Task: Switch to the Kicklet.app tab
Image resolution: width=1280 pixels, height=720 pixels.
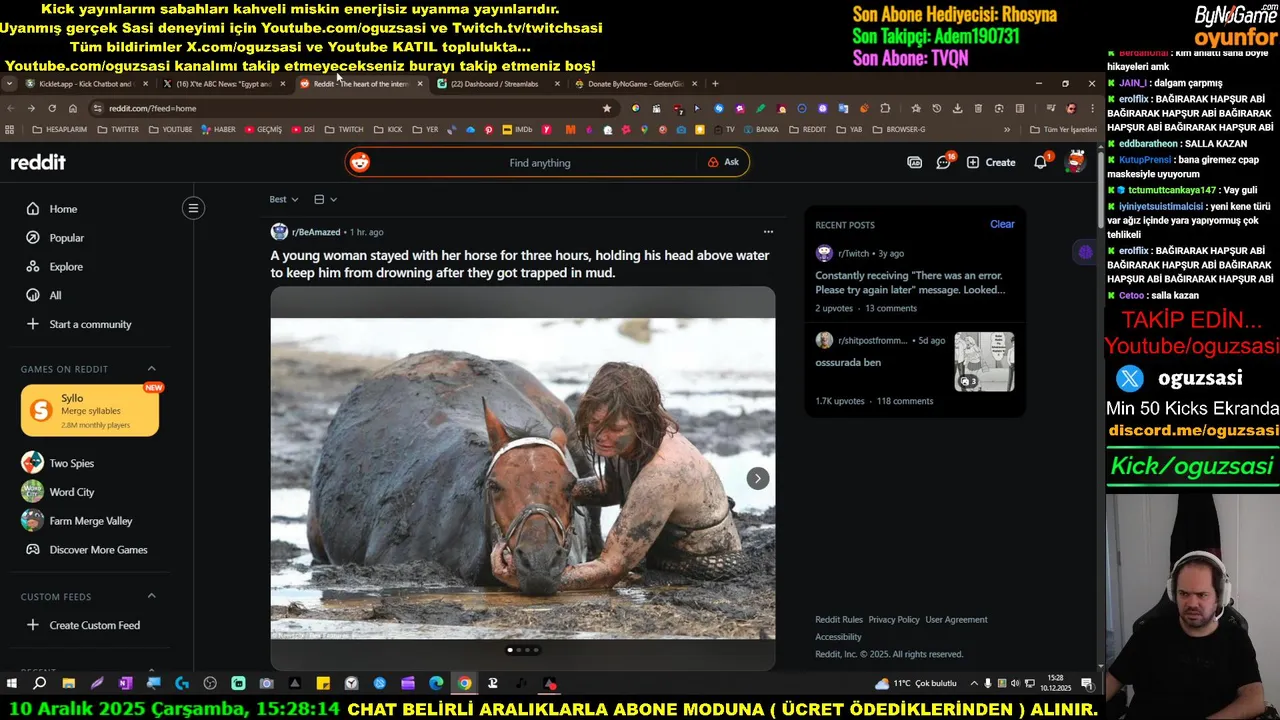Action: tap(87, 84)
